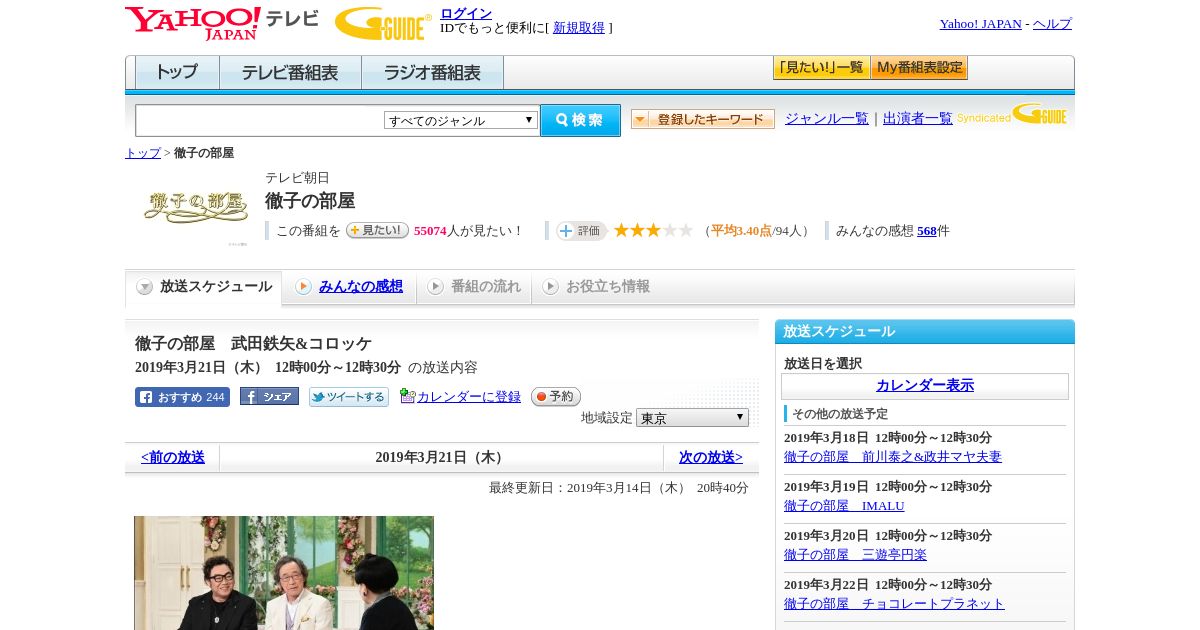The height and width of the screenshot is (630, 1200).
Task: Click the Facebook シェア button
Action: click(269, 397)
